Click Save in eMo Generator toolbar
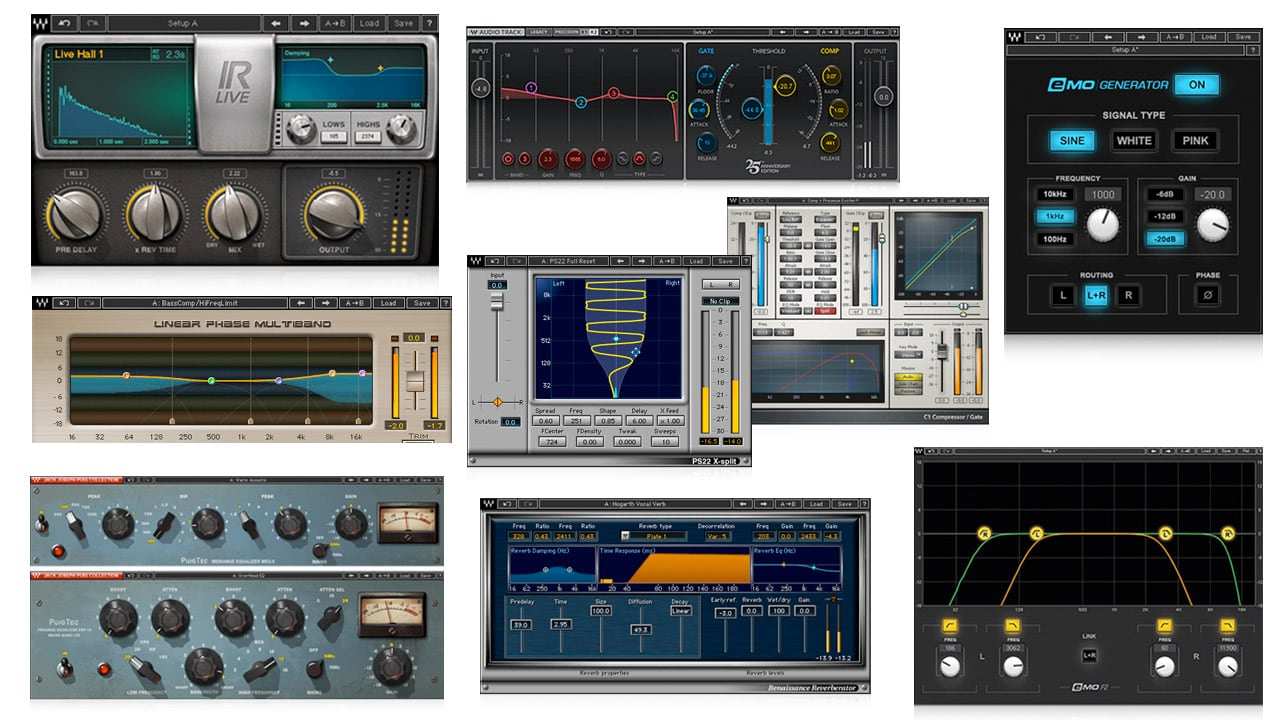Image resolution: width=1280 pixels, height=720 pixels. tap(1241, 36)
